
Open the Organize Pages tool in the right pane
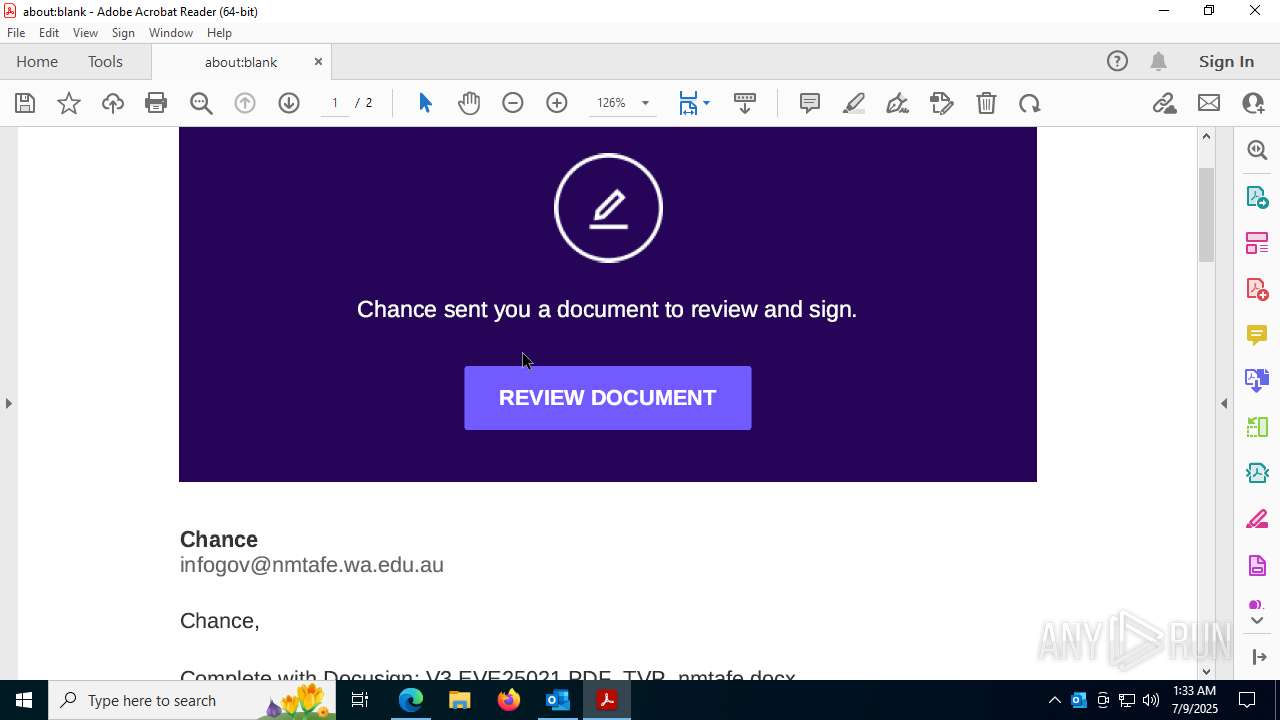pyautogui.click(x=1257, y=243)
